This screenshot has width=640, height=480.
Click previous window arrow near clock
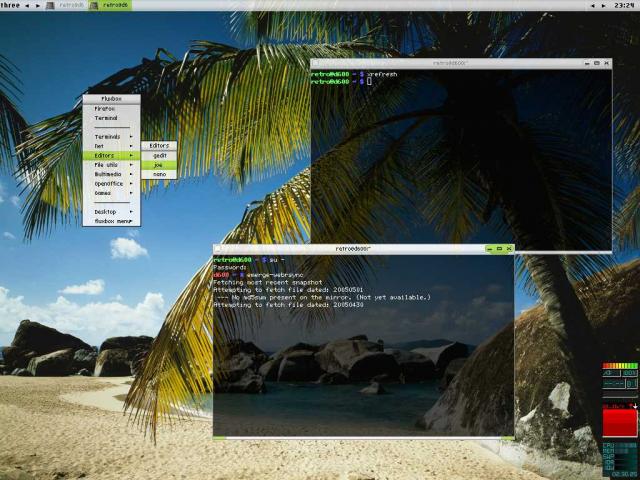pos(593,6)
